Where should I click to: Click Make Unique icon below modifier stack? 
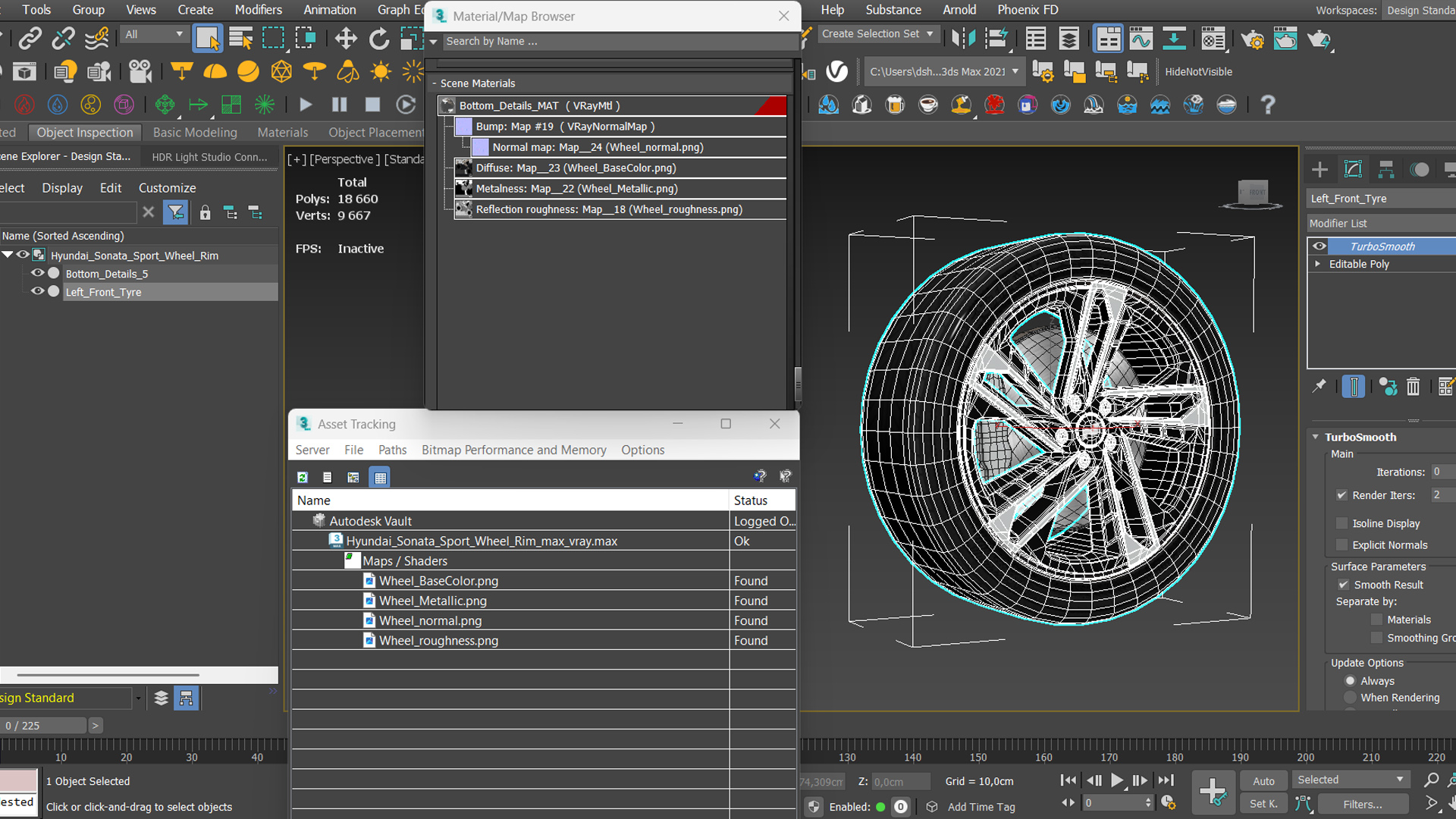1388,387
